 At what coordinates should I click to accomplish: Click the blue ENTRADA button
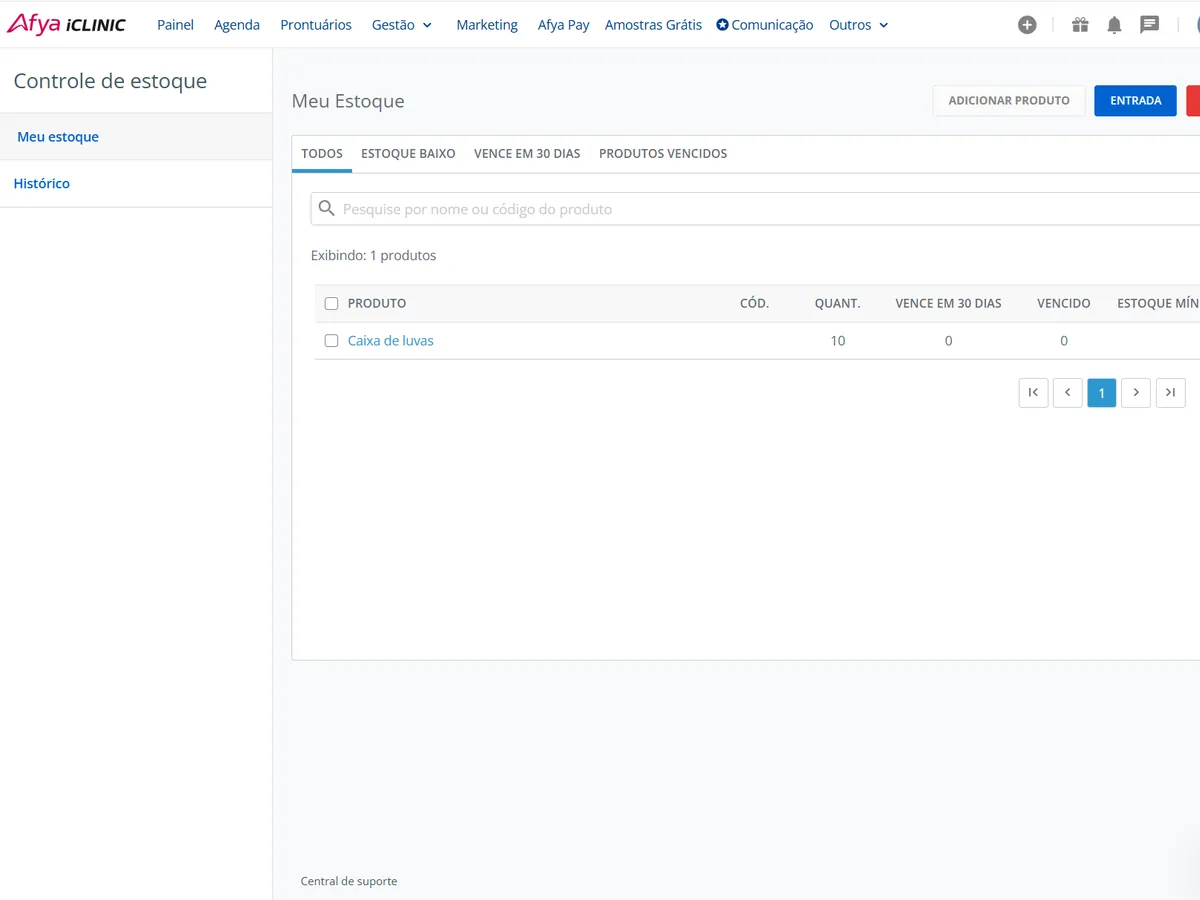(1136, 101)
